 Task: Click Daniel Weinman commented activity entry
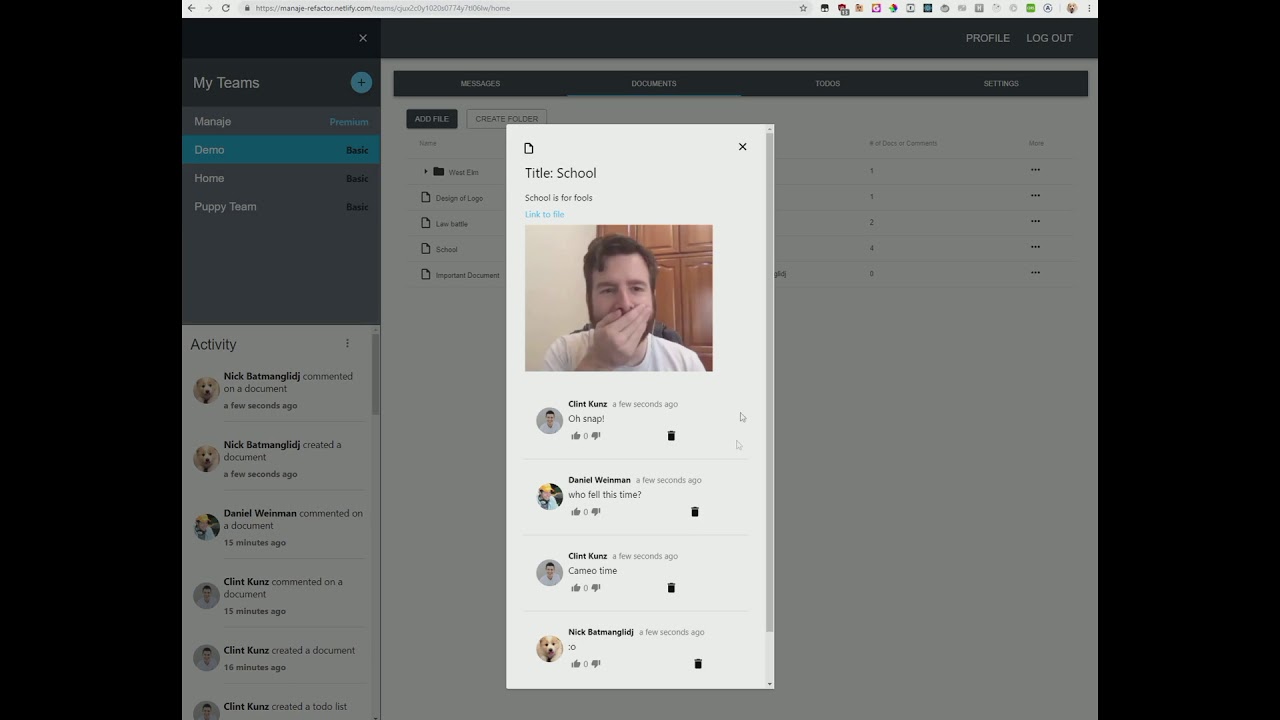[x=281, y=527]
